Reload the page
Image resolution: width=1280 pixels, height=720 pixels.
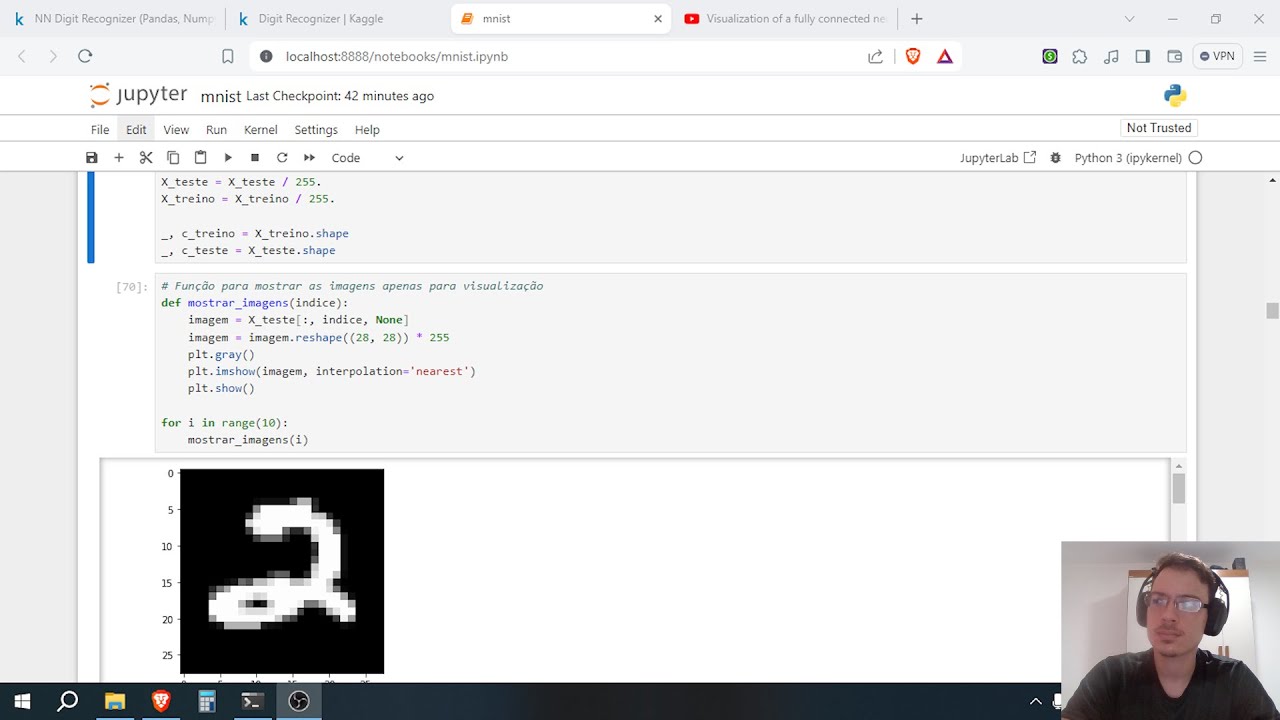pyautogui.click(x=85, y=56)
